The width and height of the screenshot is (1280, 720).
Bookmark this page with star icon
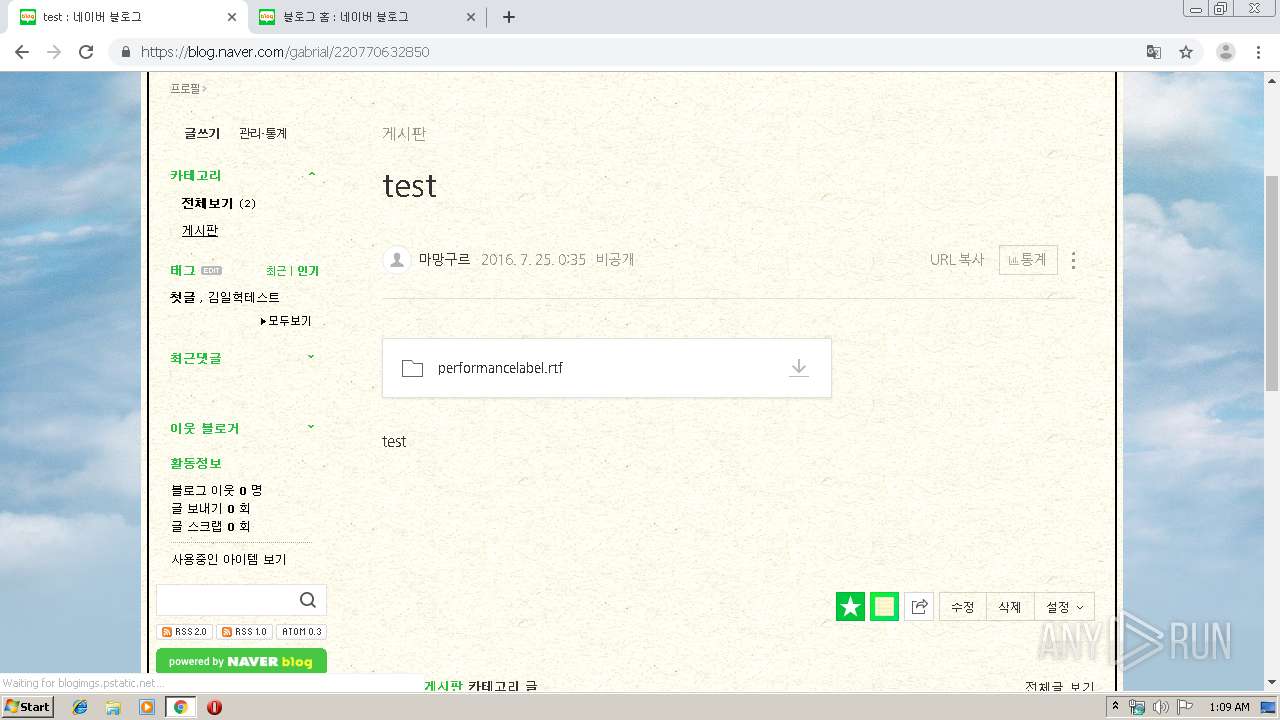coord(1186,52)
